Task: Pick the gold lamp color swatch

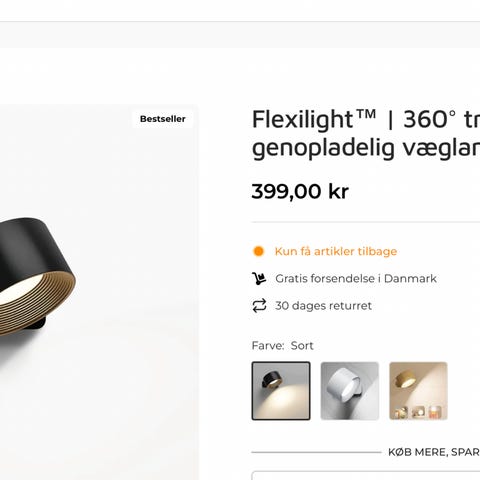Action: click(x=418, y=391)
